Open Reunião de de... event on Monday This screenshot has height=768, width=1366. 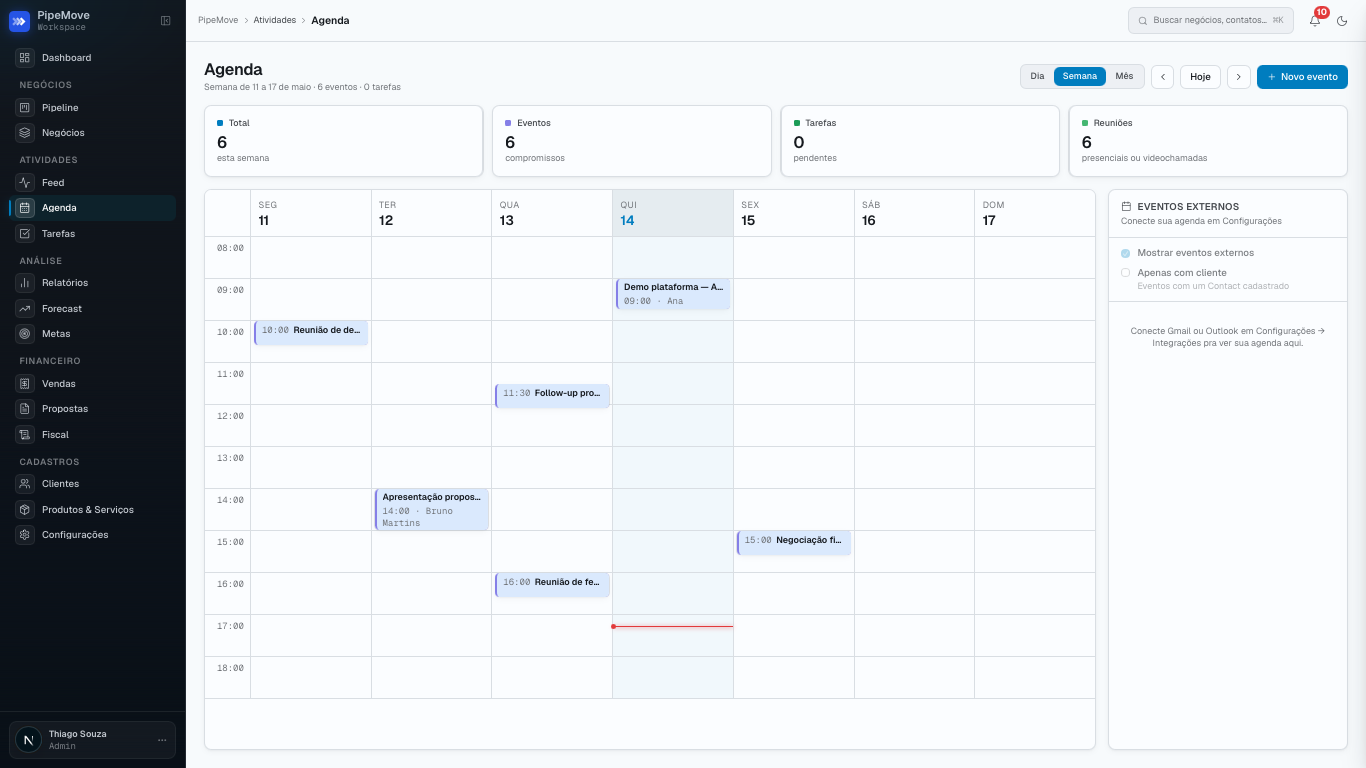[x=311, y=333]
